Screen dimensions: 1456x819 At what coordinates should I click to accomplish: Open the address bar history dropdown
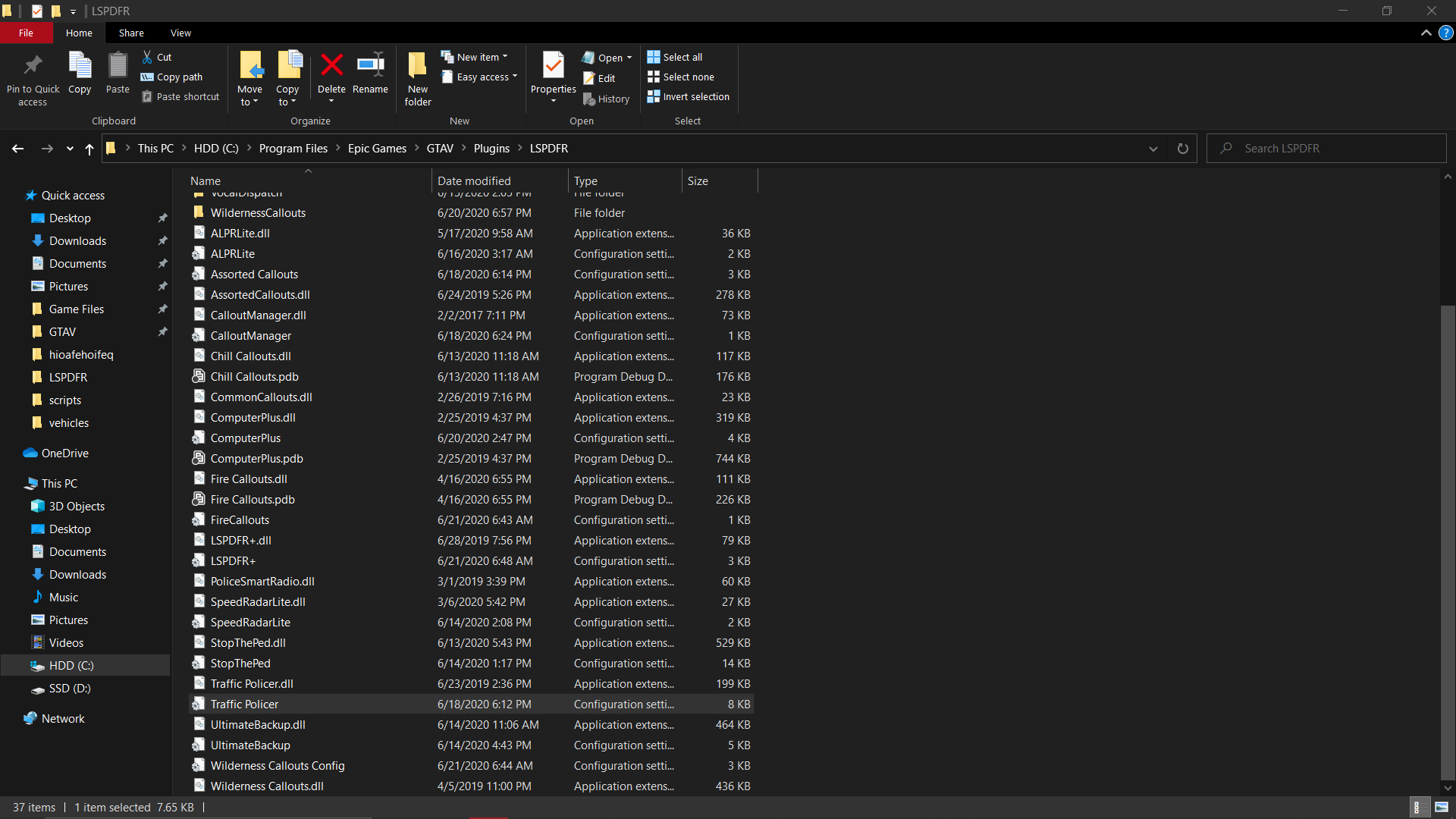(x=1153, y=149)
